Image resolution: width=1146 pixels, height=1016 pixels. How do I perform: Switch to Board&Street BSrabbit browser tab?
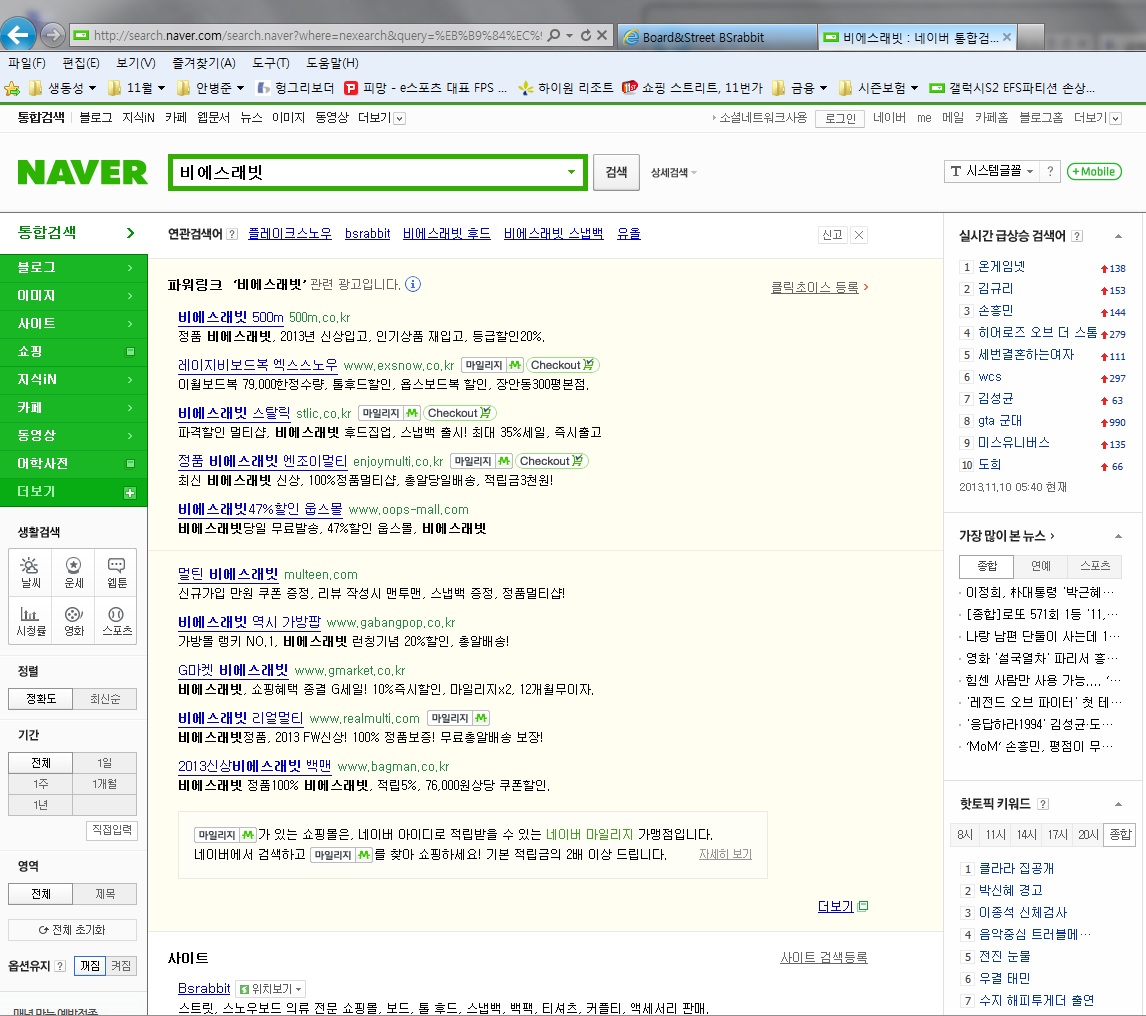pyautogui.click(x=716, y=37)
